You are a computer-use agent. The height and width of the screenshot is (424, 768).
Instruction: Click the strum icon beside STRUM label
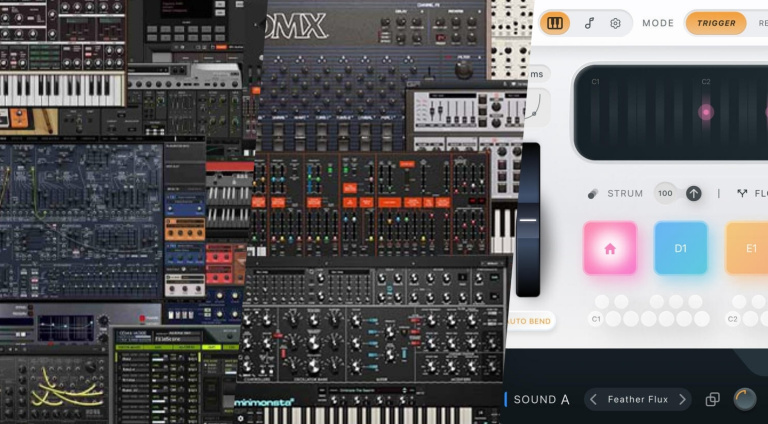(x=592, y=193)
